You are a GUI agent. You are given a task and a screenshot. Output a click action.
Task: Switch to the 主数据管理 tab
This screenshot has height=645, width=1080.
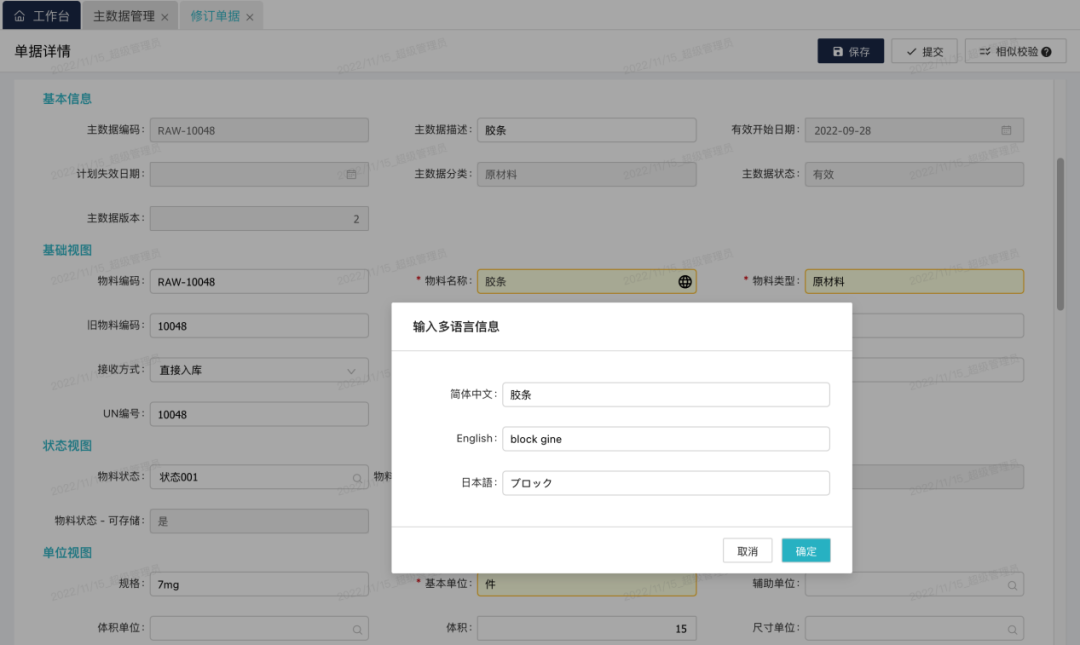[x=123, y=16]
